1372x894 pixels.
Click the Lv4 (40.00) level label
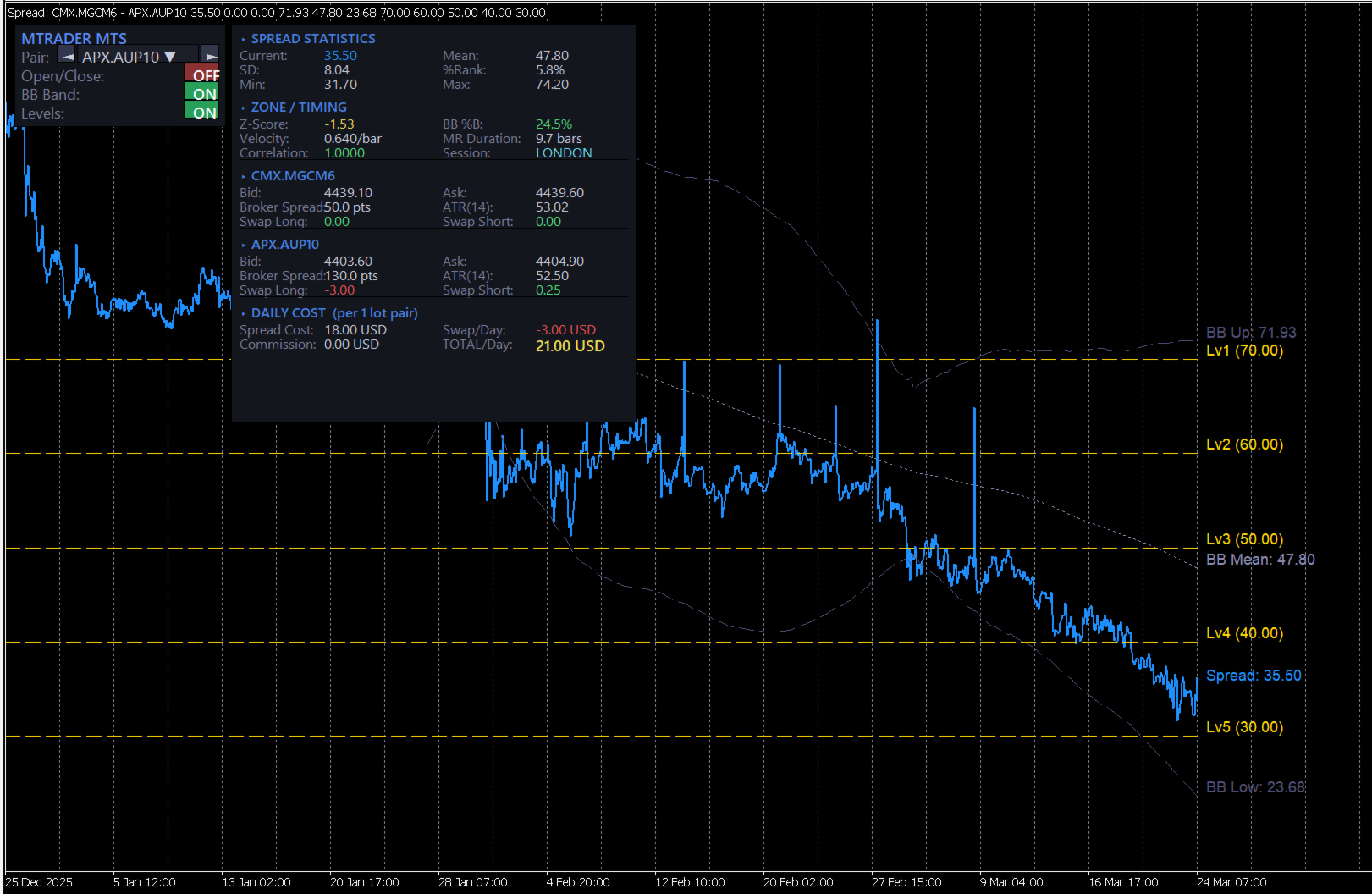[1244, 633]
